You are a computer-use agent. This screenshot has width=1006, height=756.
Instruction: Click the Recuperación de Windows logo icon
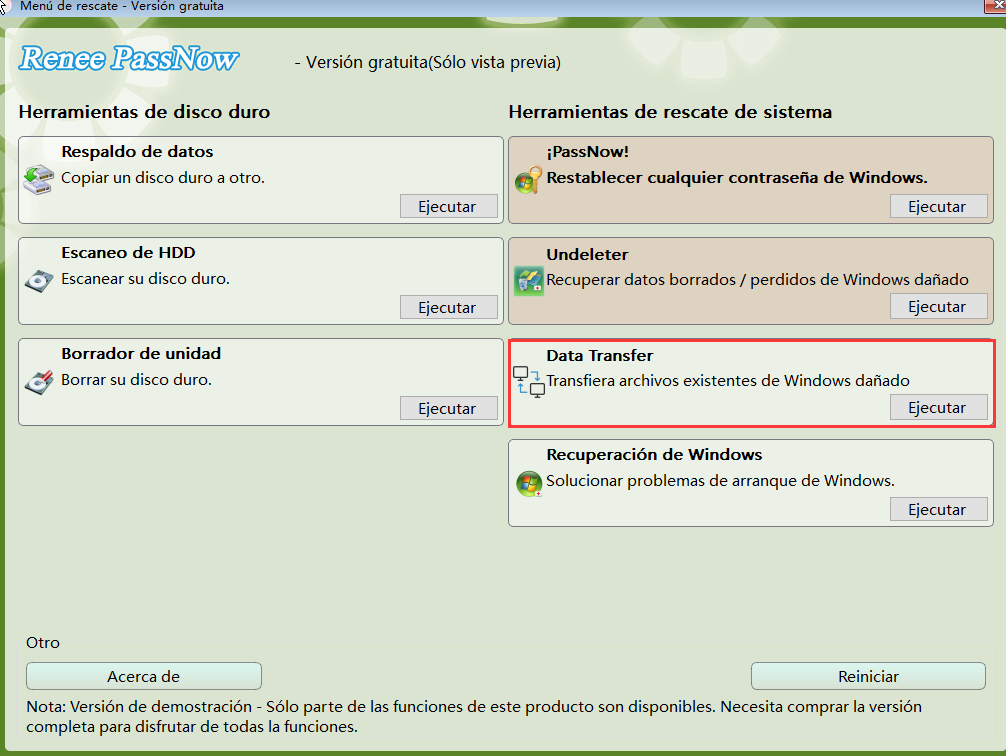coord(529,484)
